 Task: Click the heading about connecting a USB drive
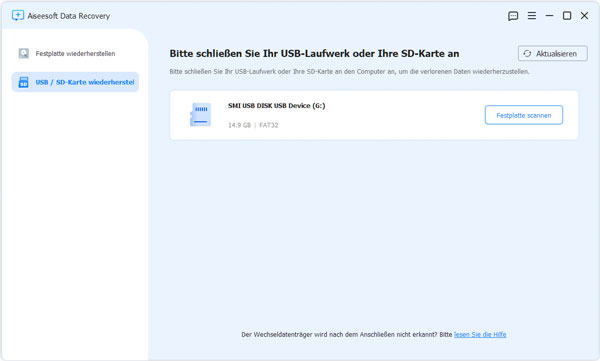point(314,53)
